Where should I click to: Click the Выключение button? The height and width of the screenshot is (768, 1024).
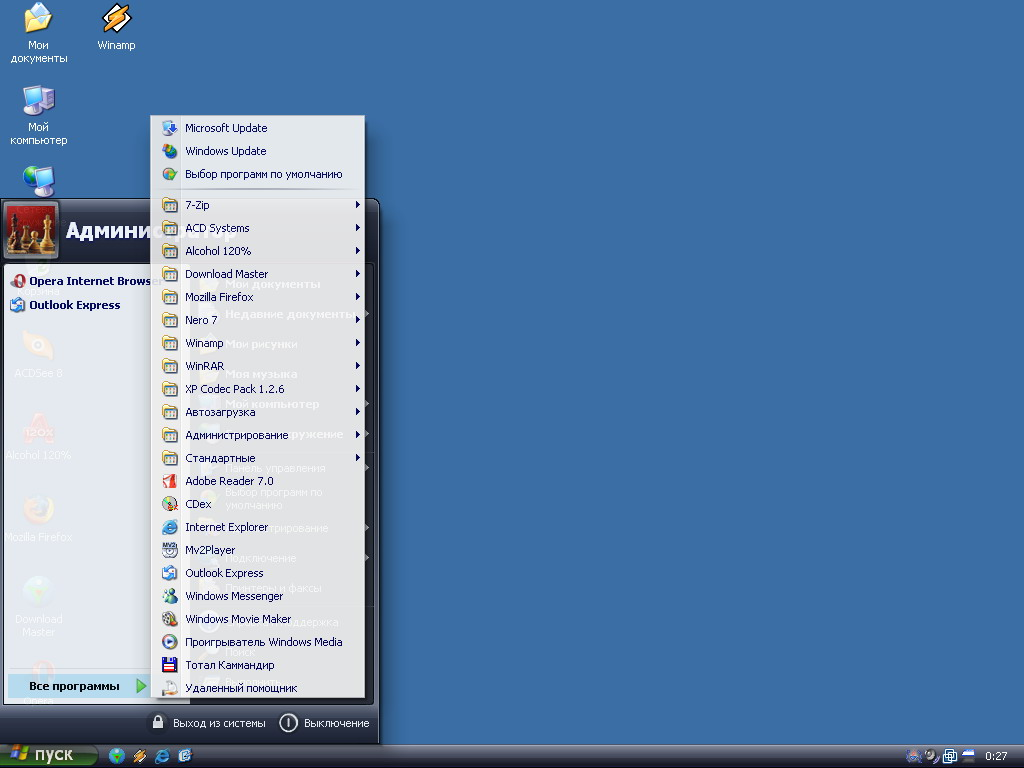coord(325,723)
